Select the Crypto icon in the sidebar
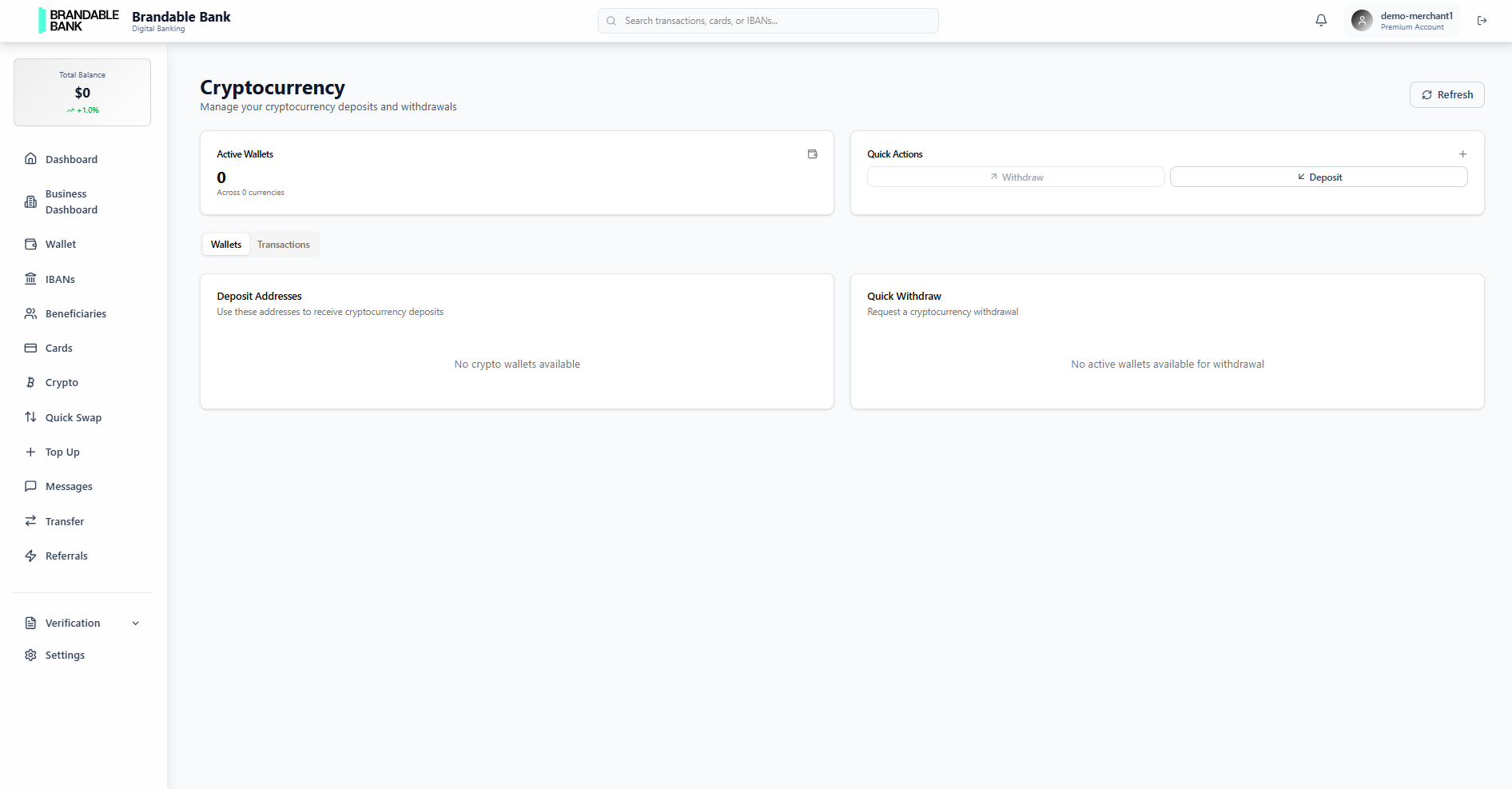 click(x=30, y=382)
